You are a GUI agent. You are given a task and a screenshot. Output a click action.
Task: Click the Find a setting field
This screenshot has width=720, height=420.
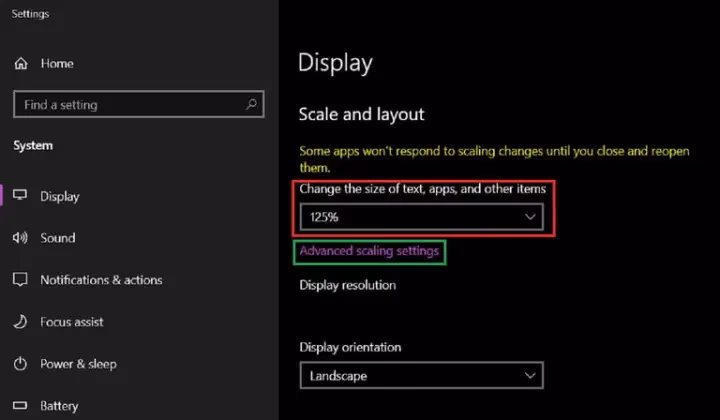pyautogui.click(x=139, y=104)
